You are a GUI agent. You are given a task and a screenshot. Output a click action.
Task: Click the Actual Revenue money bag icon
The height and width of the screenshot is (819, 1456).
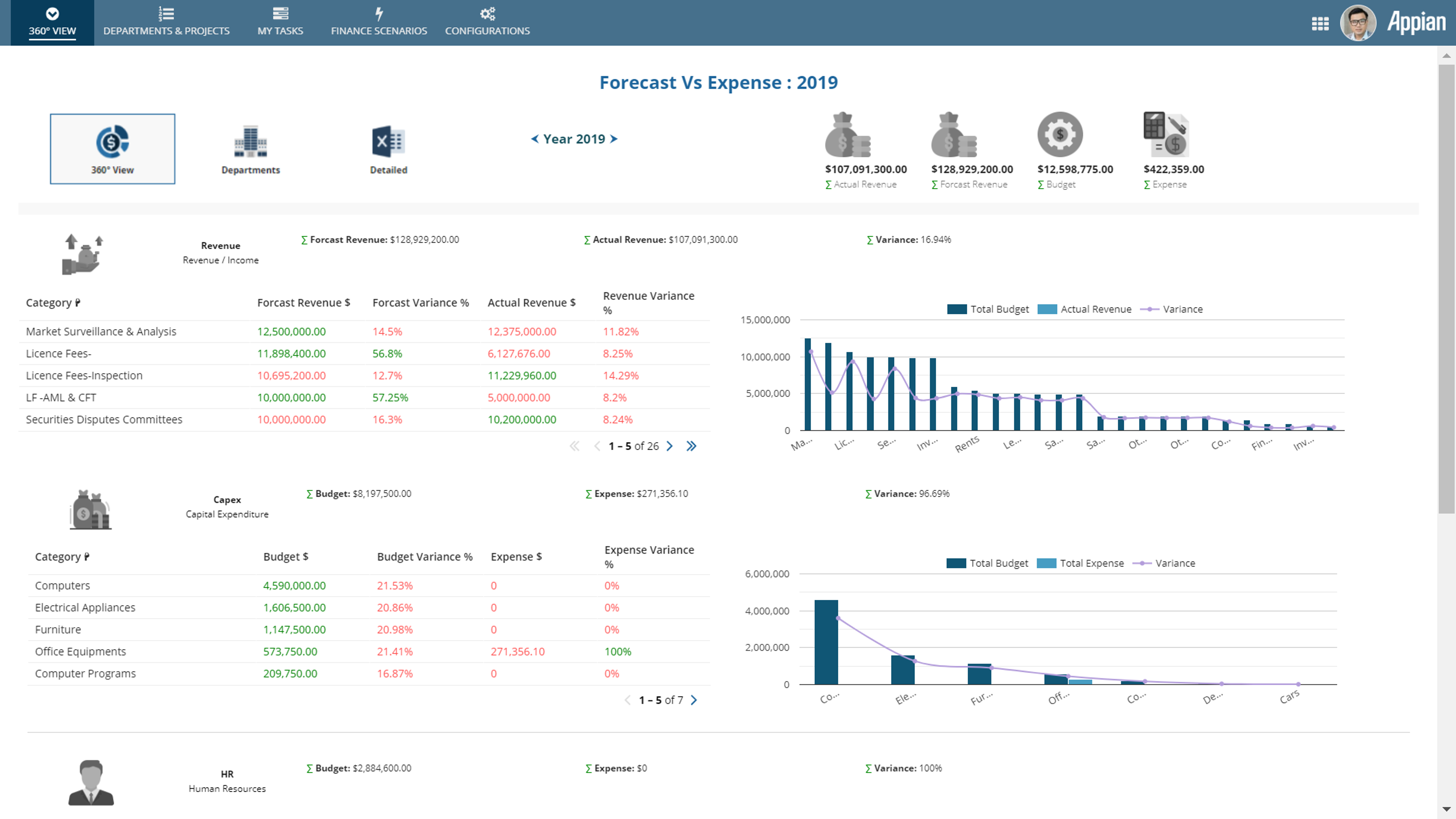847,135
